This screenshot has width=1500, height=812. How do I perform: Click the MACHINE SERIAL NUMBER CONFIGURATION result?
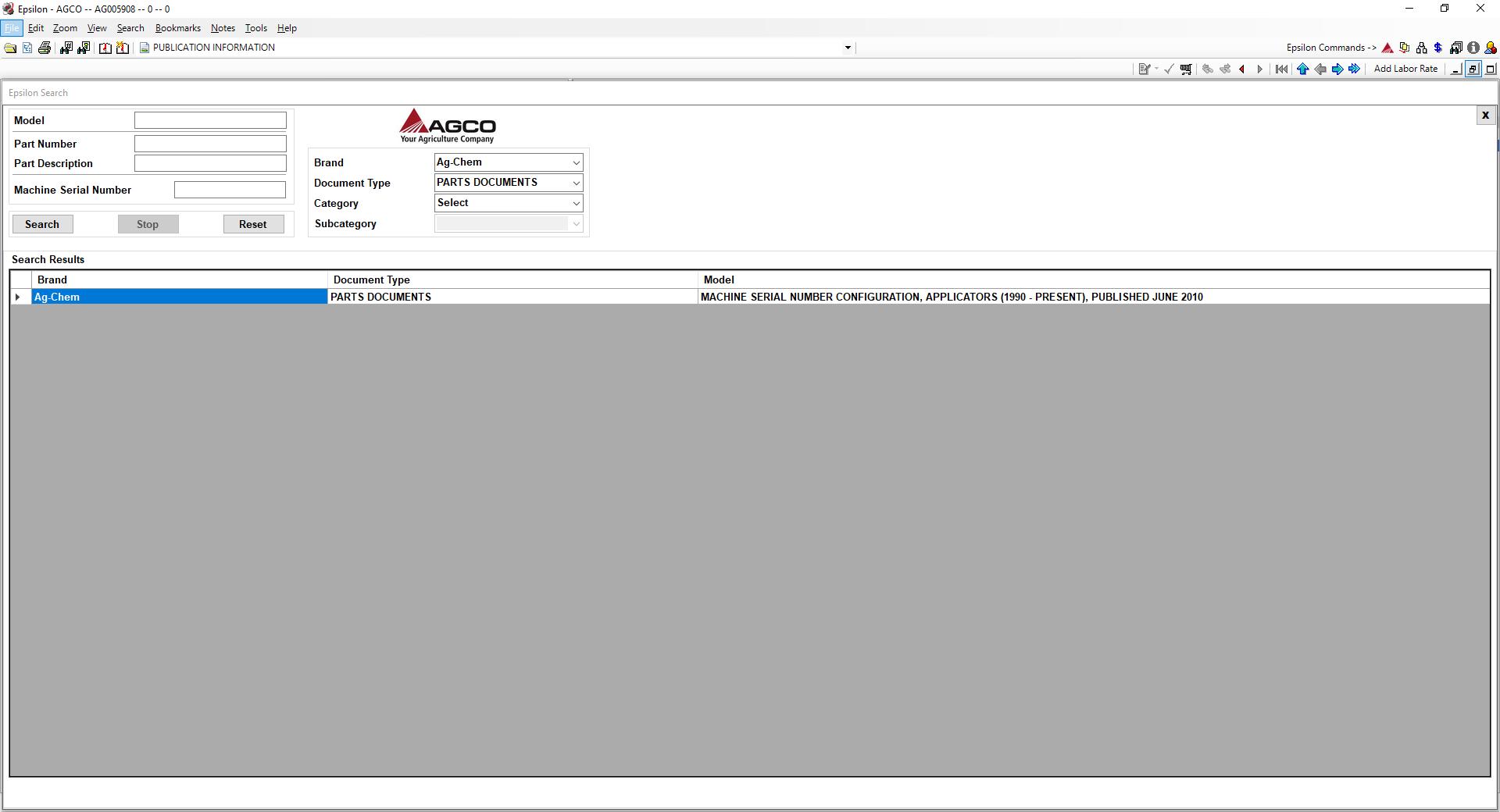[1094, 297]
